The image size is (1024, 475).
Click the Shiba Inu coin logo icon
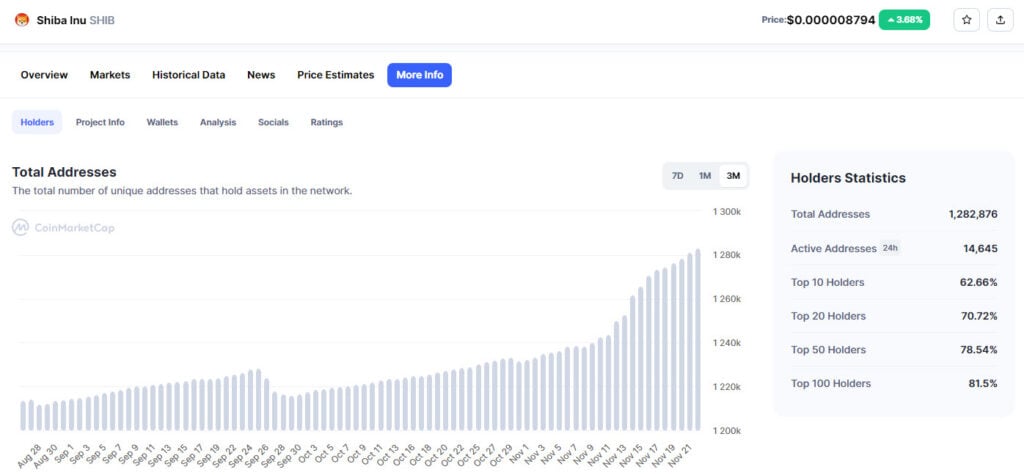pos(22,20)
